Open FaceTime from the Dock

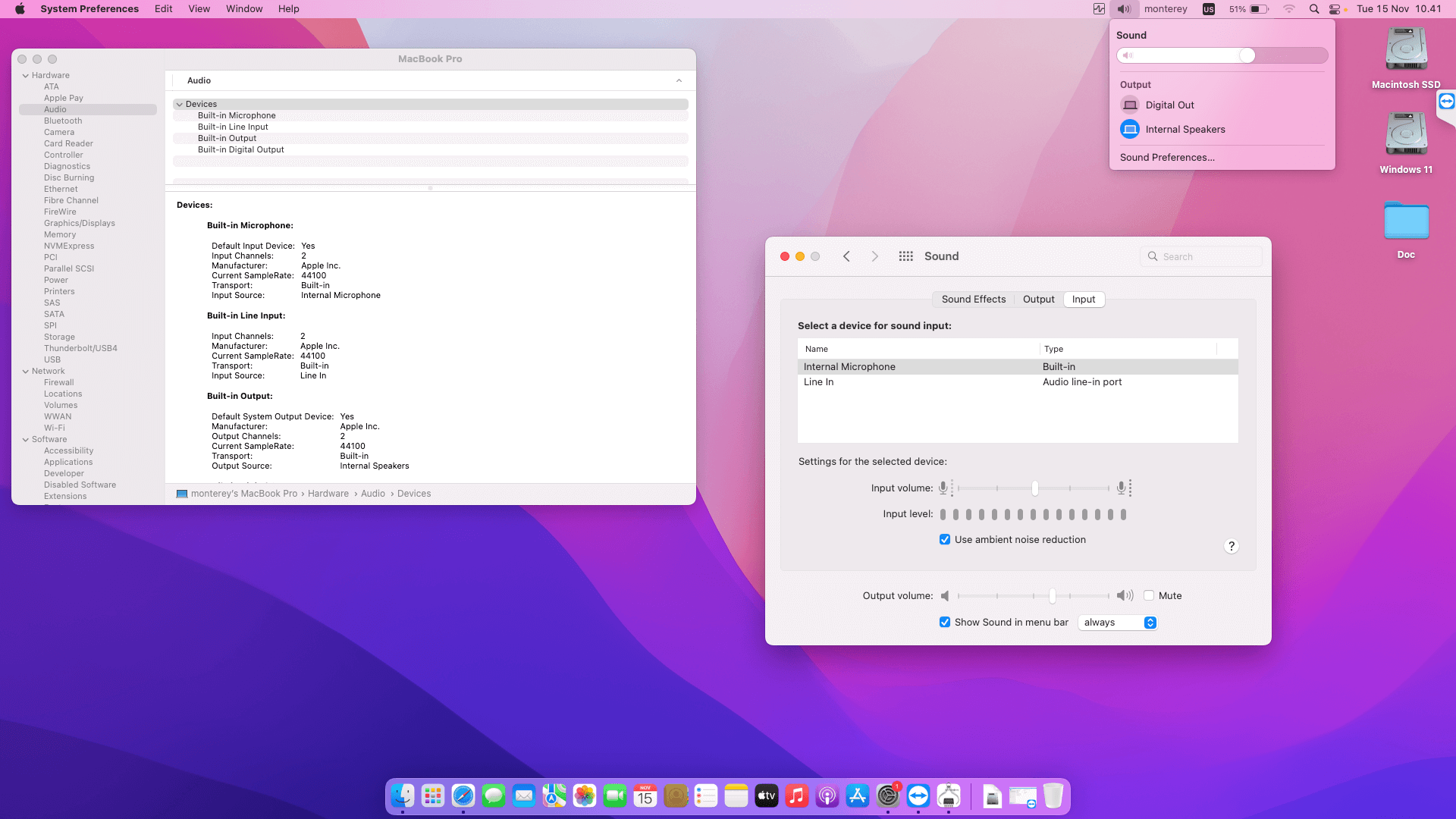615,796
